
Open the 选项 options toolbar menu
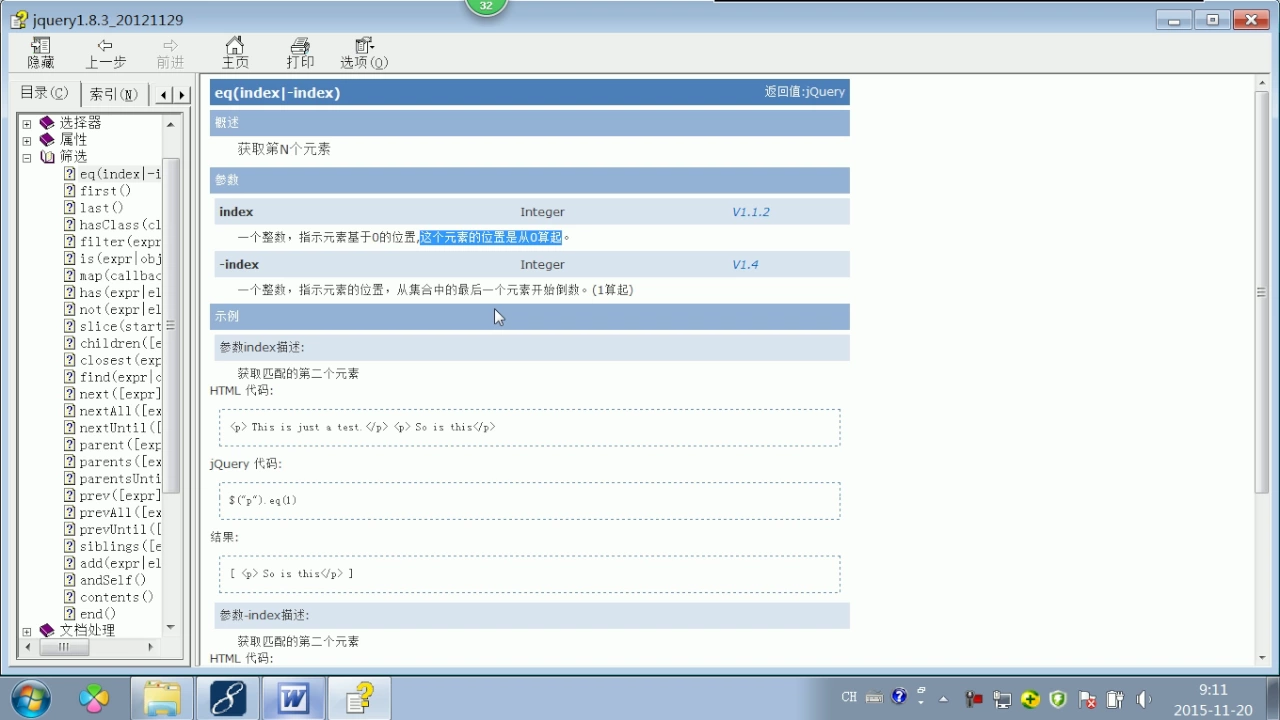pos(364,53)
